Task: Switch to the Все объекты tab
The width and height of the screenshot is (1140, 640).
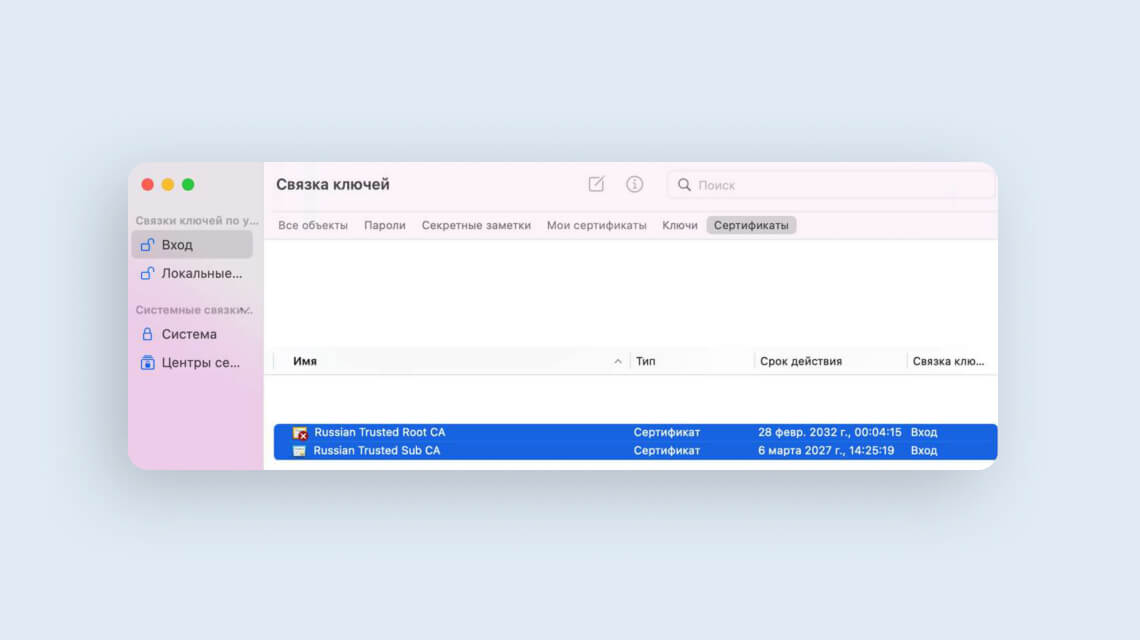Action: point(313,225)
